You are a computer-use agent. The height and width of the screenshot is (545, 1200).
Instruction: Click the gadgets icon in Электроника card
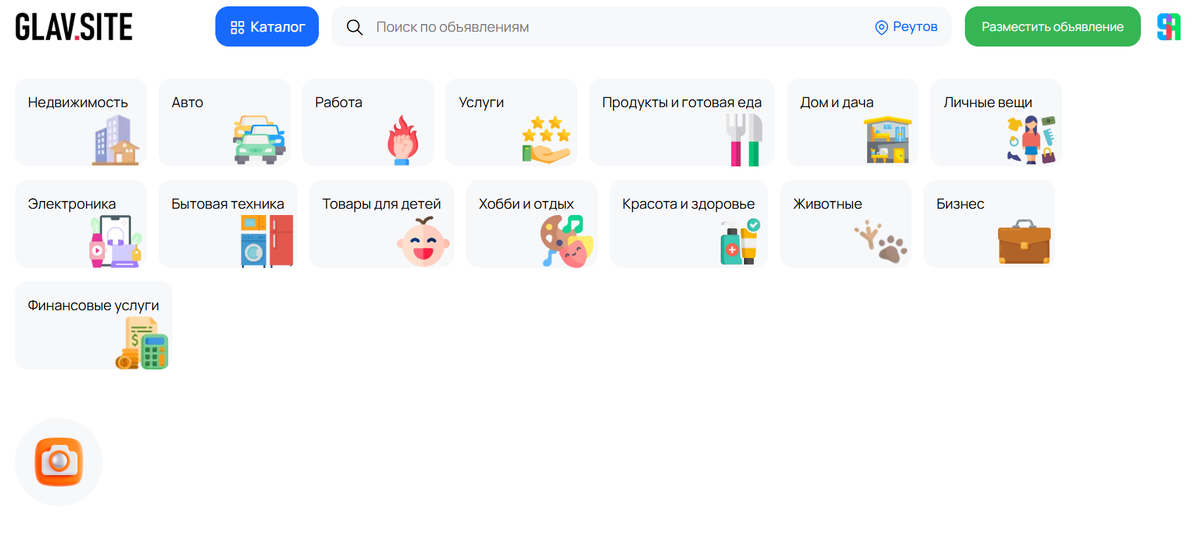point(115,241)
